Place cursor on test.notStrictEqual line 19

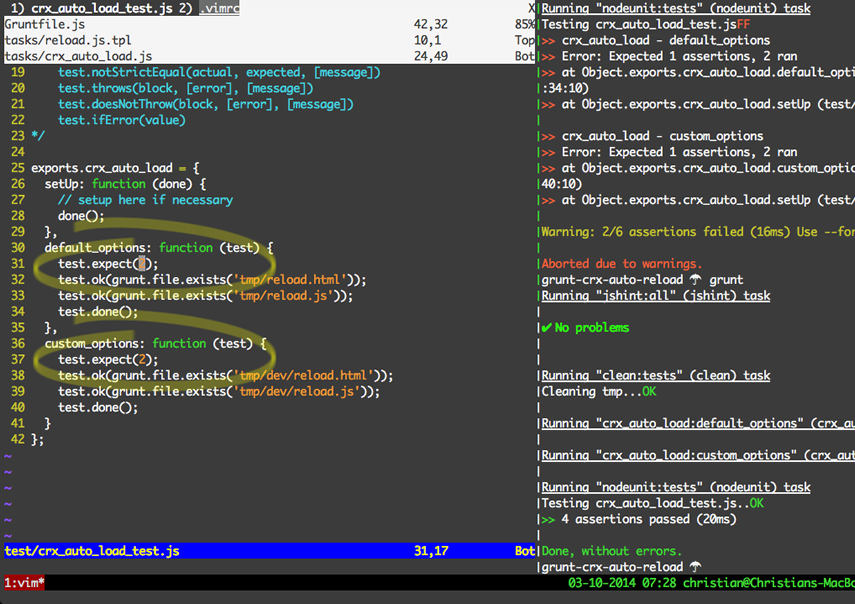point(219,73)
